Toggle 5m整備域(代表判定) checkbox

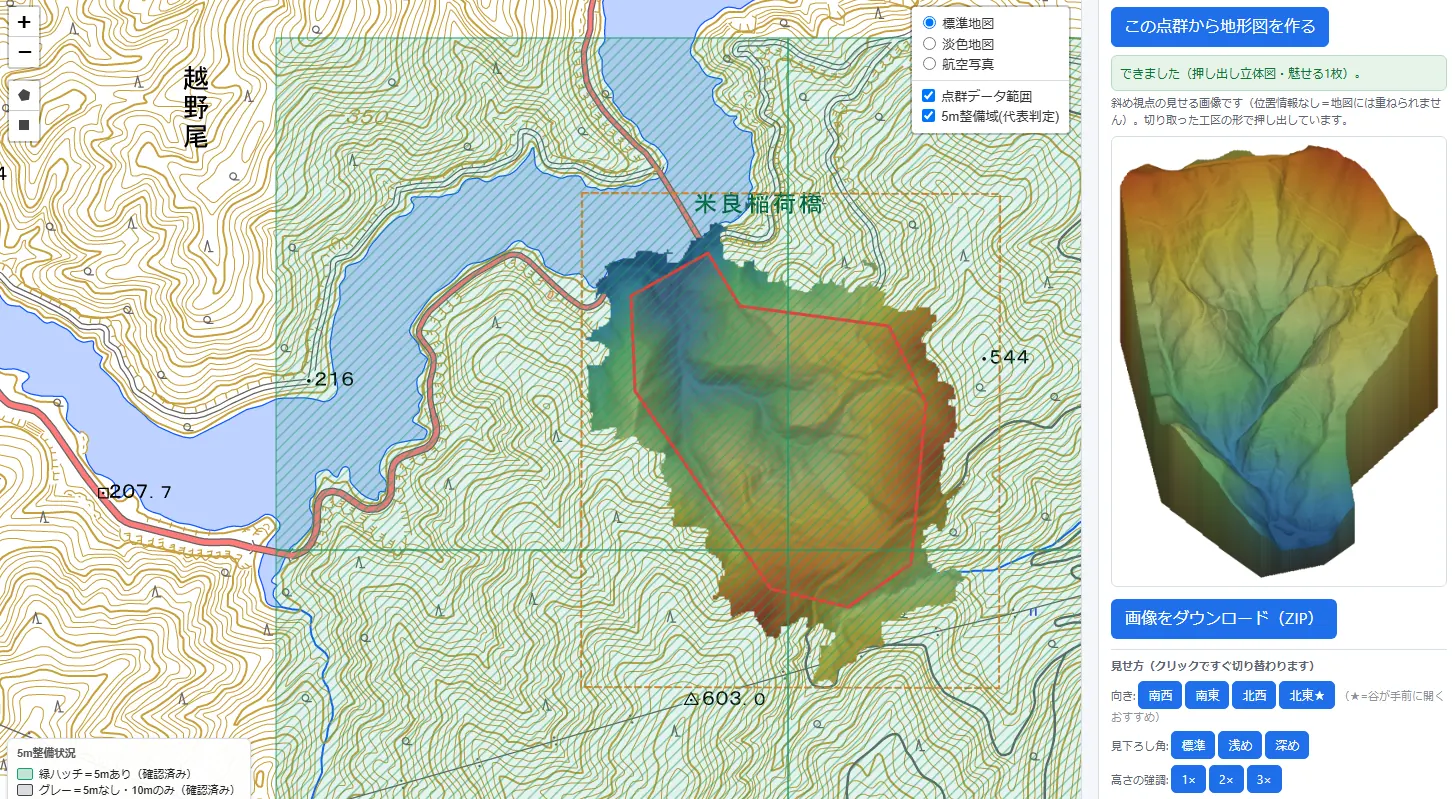point(929,116)
